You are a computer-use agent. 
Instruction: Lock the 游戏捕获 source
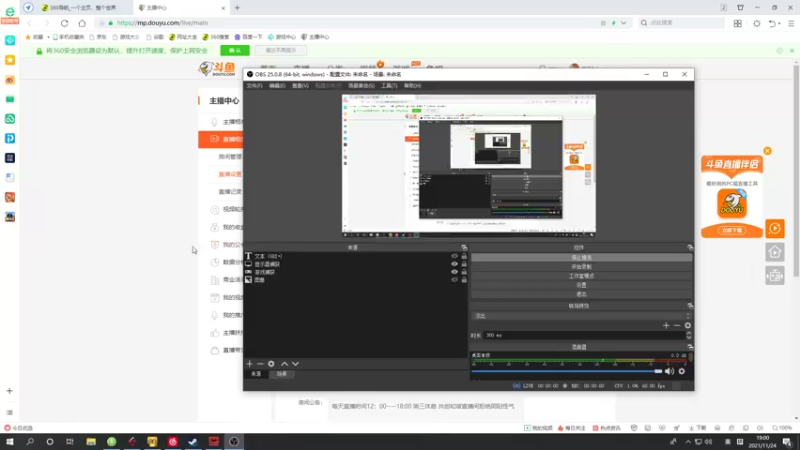pyautogui.click(x=464, y=272)
